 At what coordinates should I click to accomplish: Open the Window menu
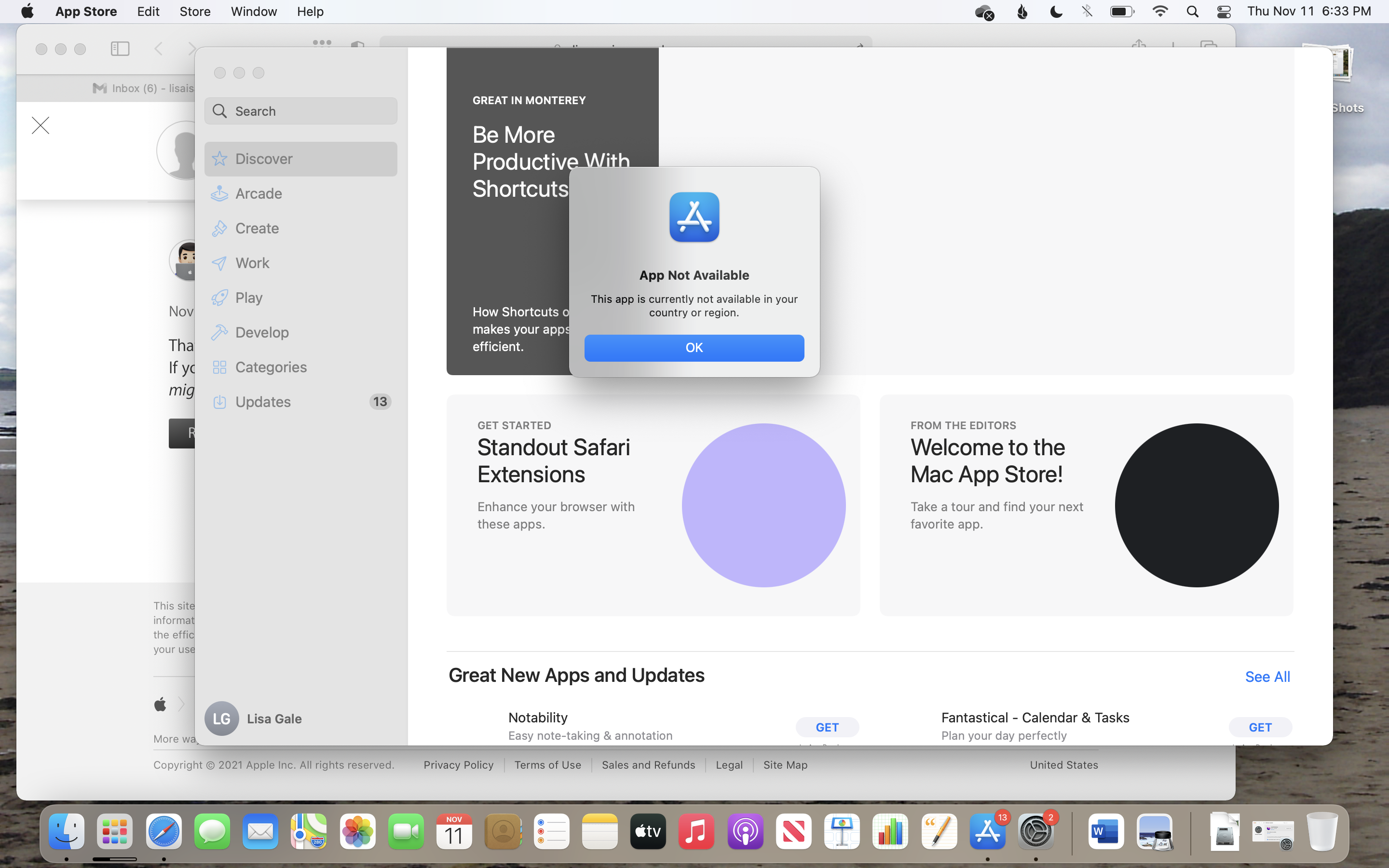254,12
